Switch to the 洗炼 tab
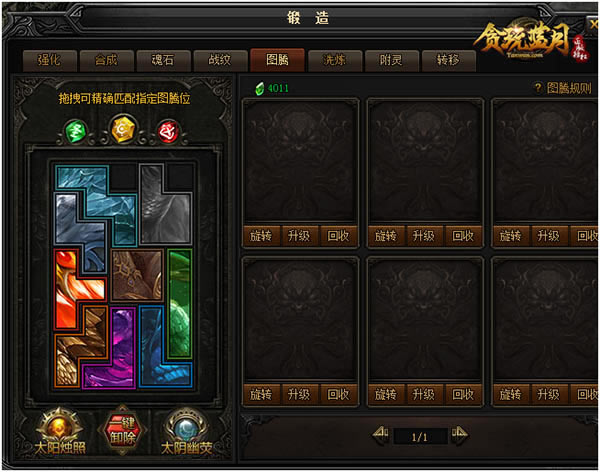Screen dimensions: 600x472 [x=334, y=60]
